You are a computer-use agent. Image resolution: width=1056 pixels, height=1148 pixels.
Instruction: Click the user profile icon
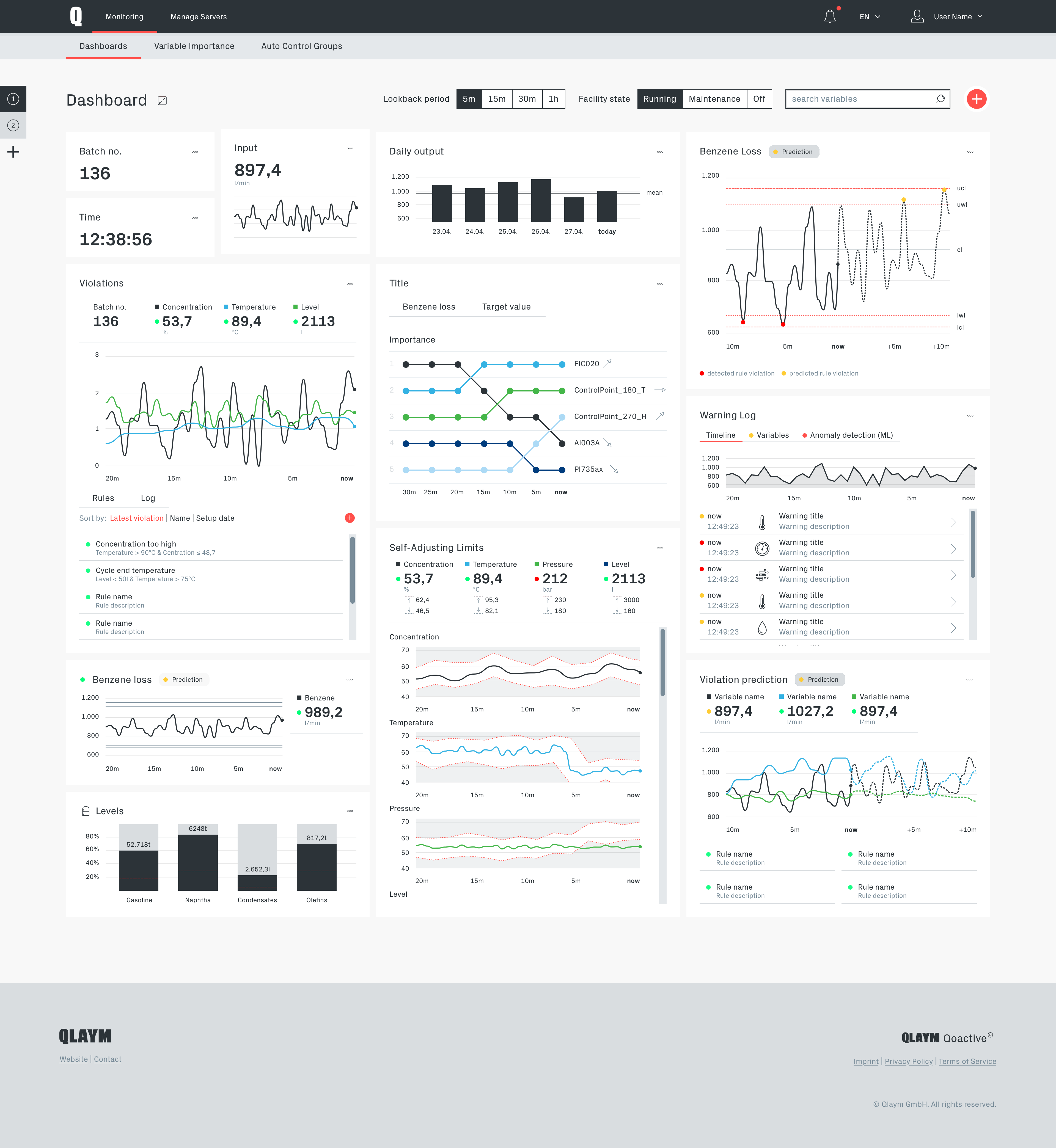click(x=917, y=16)
